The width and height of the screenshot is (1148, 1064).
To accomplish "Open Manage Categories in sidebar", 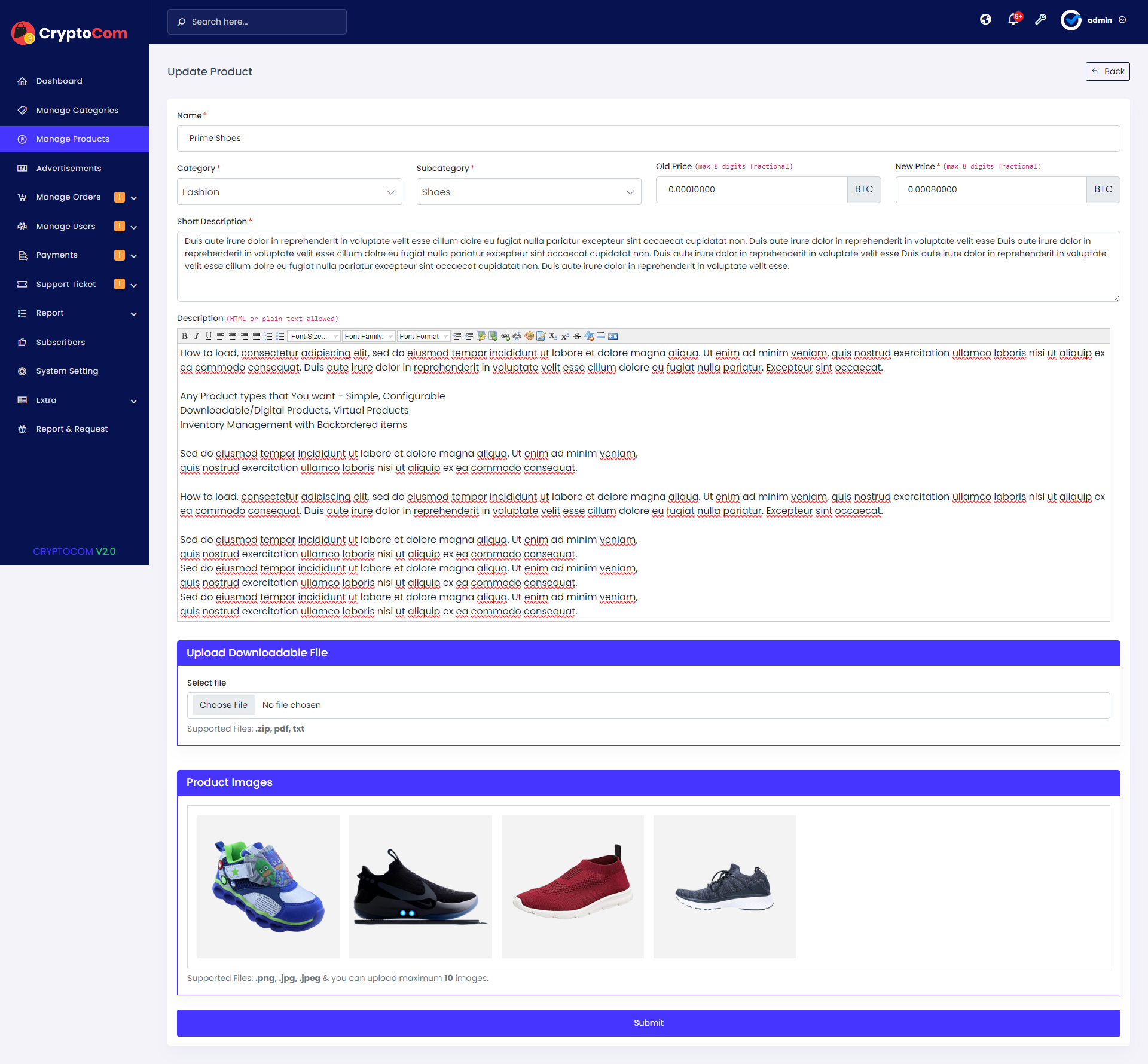I will pos(77,110).
